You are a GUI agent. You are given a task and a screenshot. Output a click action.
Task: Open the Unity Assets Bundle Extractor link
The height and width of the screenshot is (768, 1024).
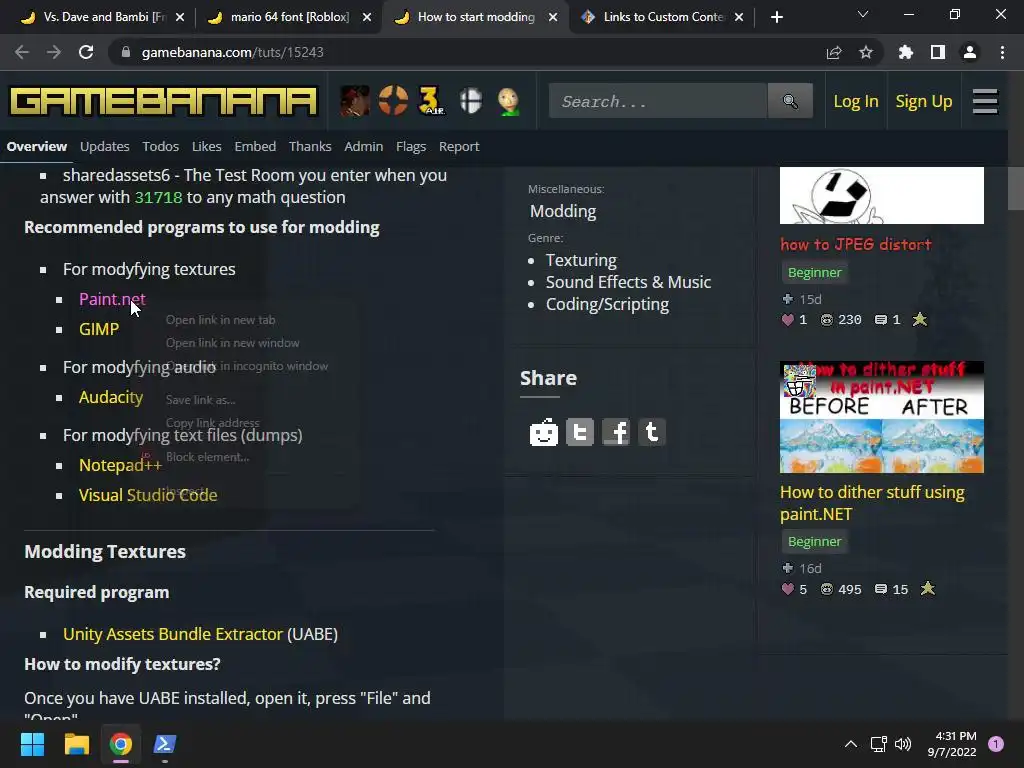pos(172,634)
